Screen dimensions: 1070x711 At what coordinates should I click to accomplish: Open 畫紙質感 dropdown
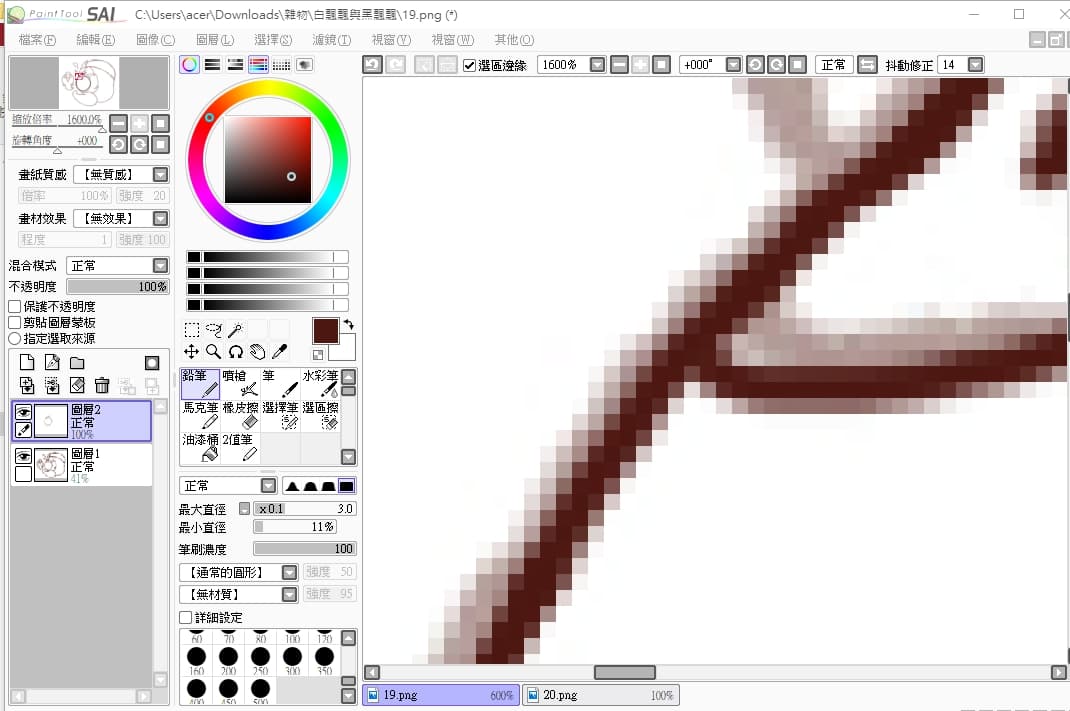coord(160,175)
